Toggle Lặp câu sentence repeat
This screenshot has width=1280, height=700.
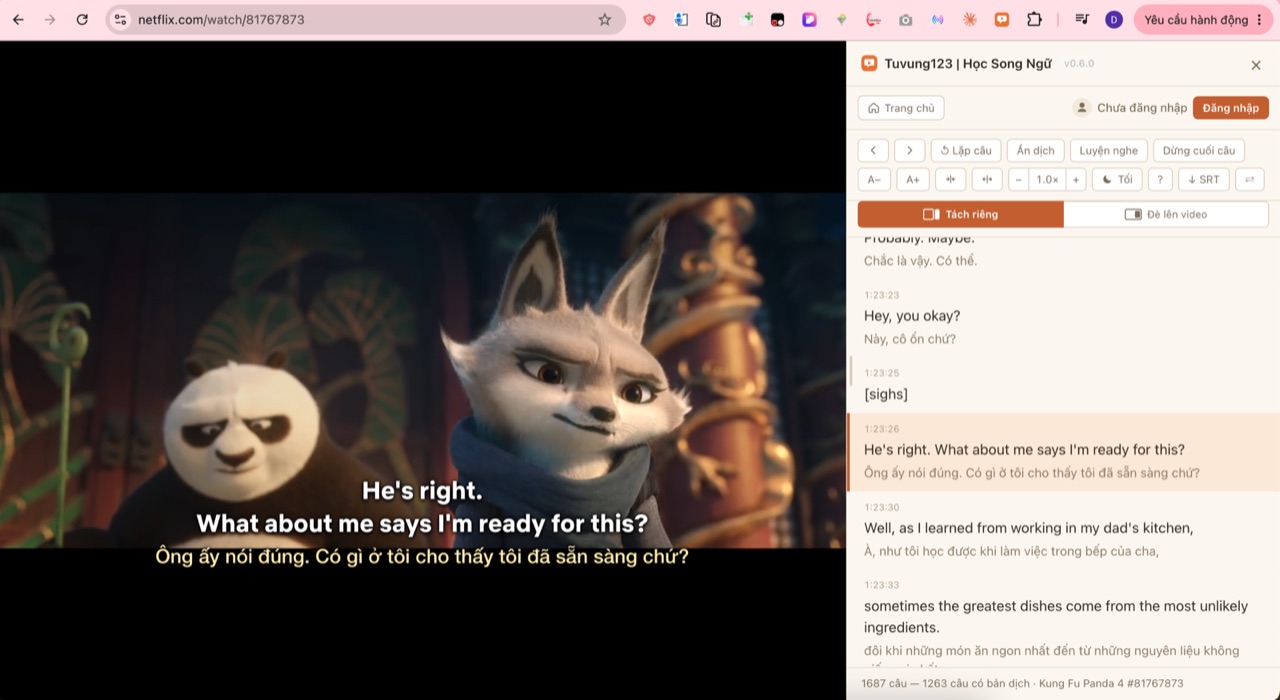tap(966, 150)
